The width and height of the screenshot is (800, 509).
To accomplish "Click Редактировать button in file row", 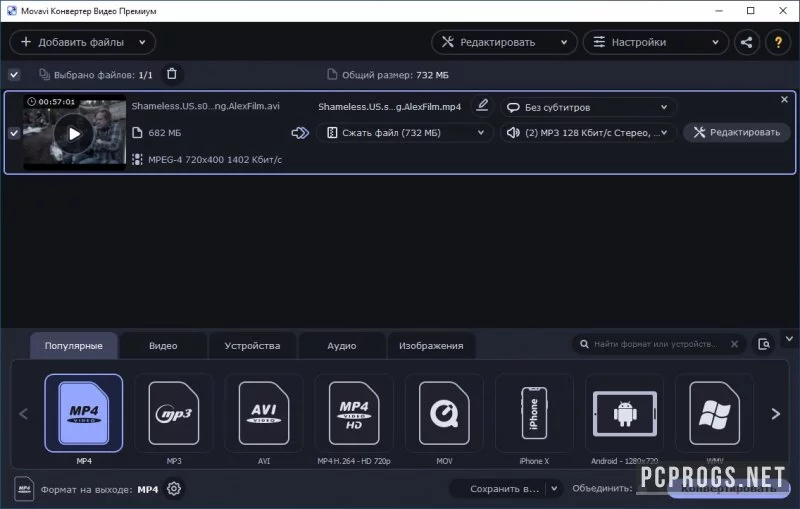I will tap(737, 133).
